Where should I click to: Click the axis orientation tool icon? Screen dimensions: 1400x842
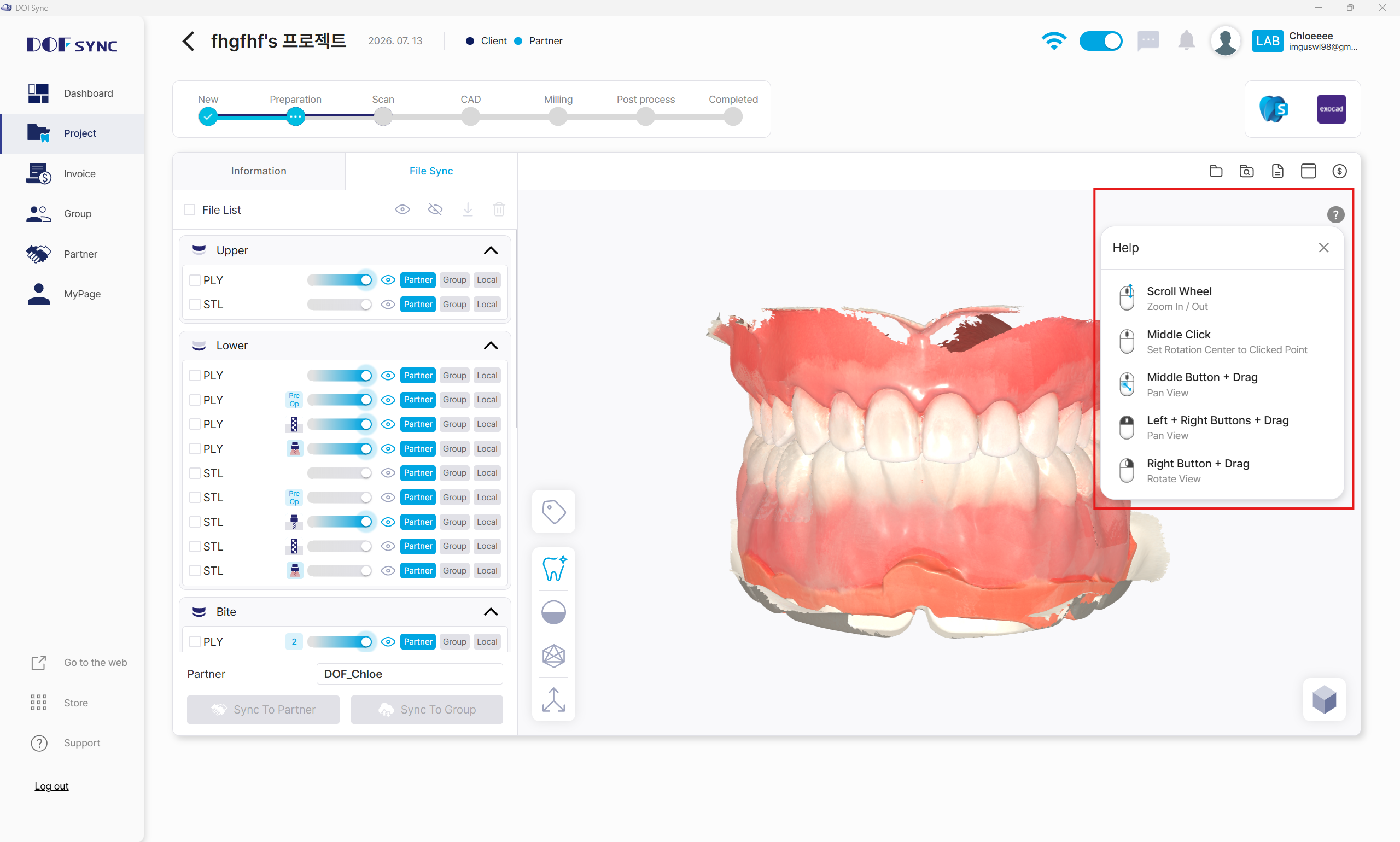(553, 700)
